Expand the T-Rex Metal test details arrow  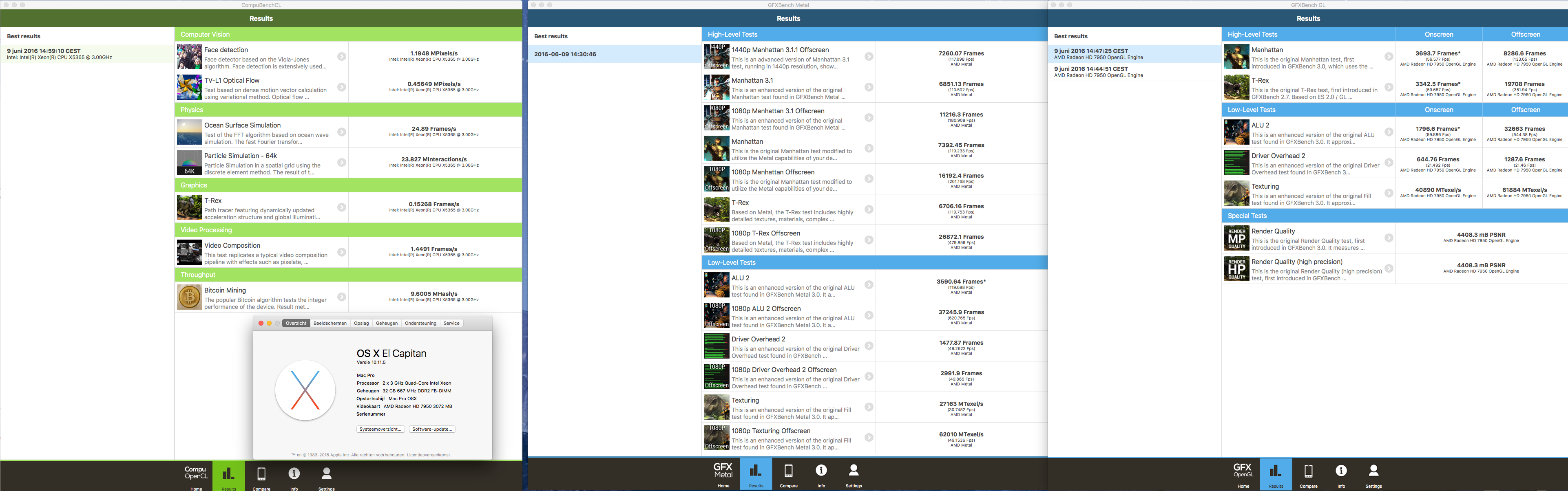point(869,209)
